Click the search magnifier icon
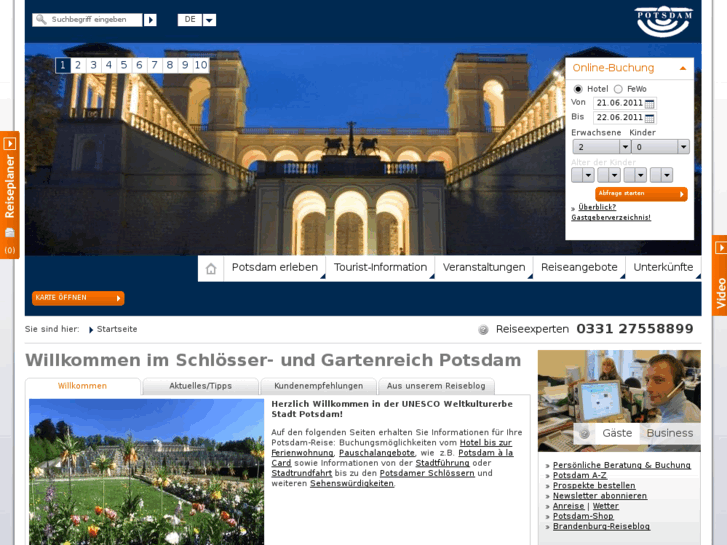This screenshot has height=545, width=727. [41, 19]
